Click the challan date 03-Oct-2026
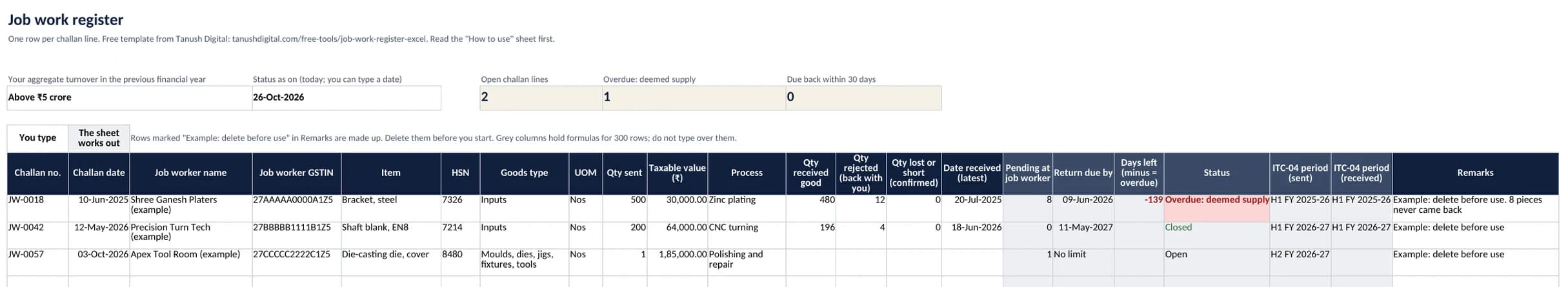The image size is (1568, 287). [x=99, y=262]
